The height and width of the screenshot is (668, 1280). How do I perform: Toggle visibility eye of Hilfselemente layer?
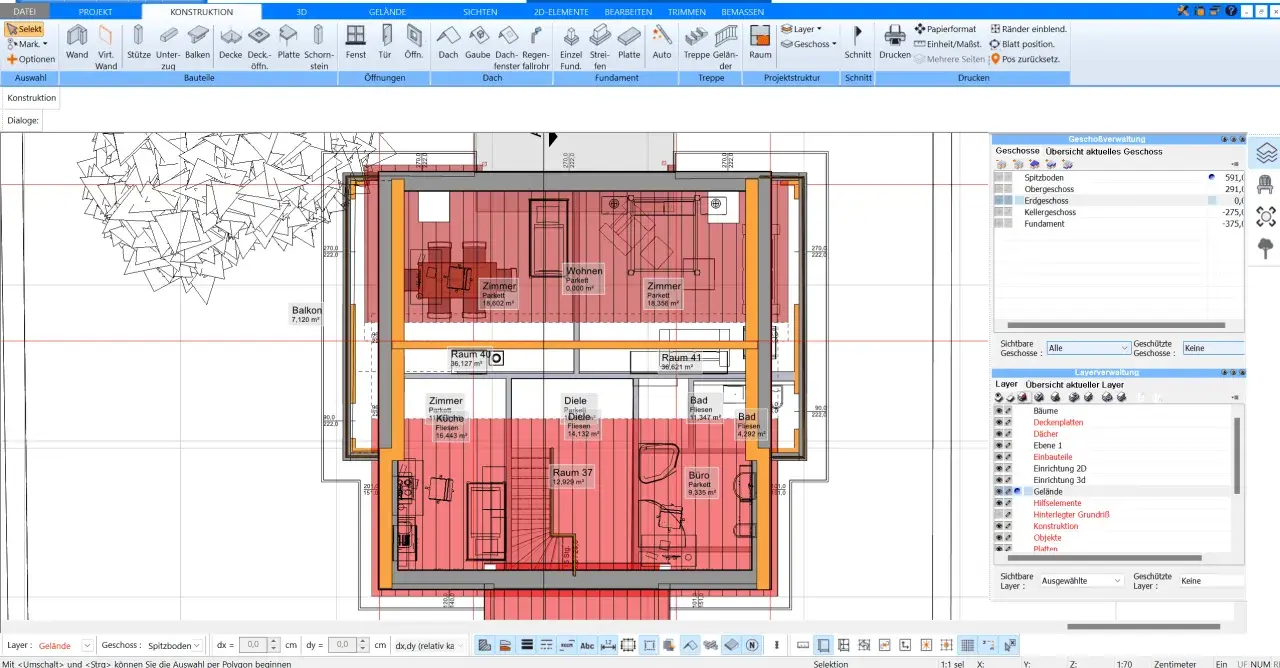(x=998, y=503)
